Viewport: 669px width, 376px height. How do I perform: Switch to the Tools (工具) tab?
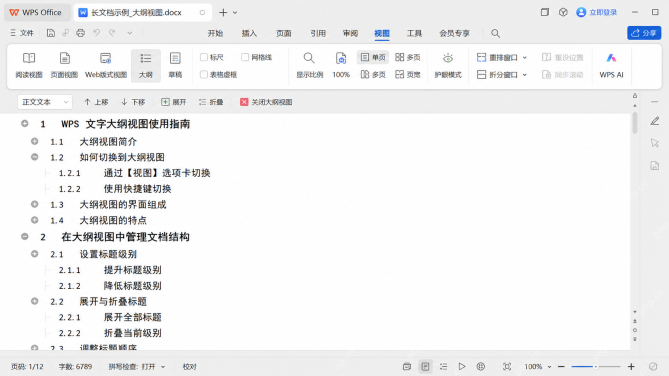414,33
